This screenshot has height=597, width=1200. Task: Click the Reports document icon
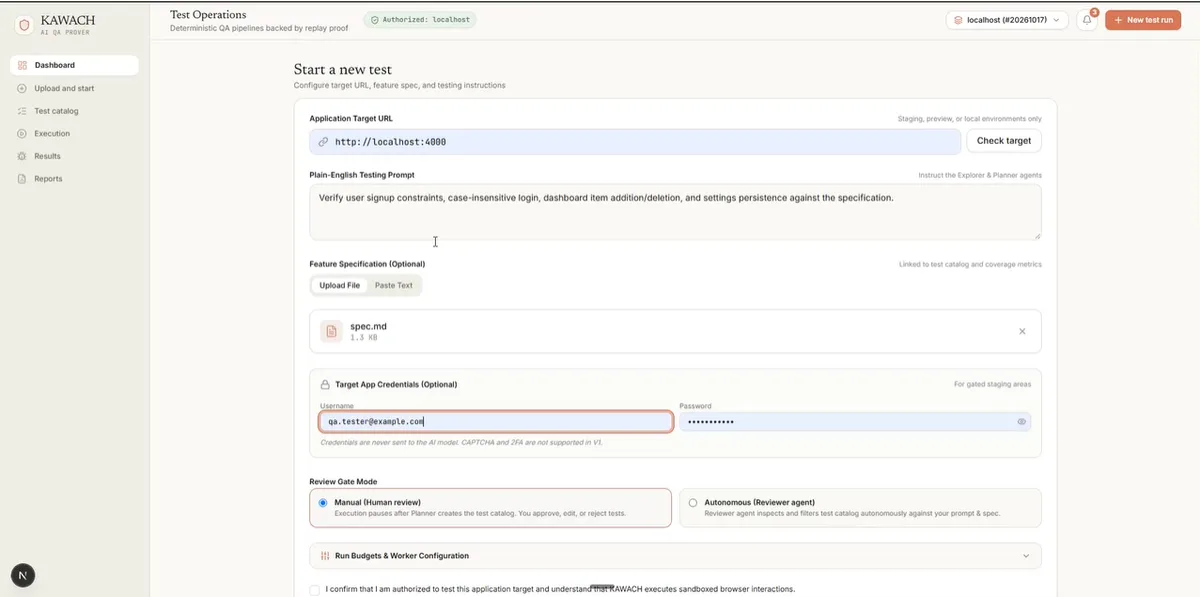tap(22, 179)
